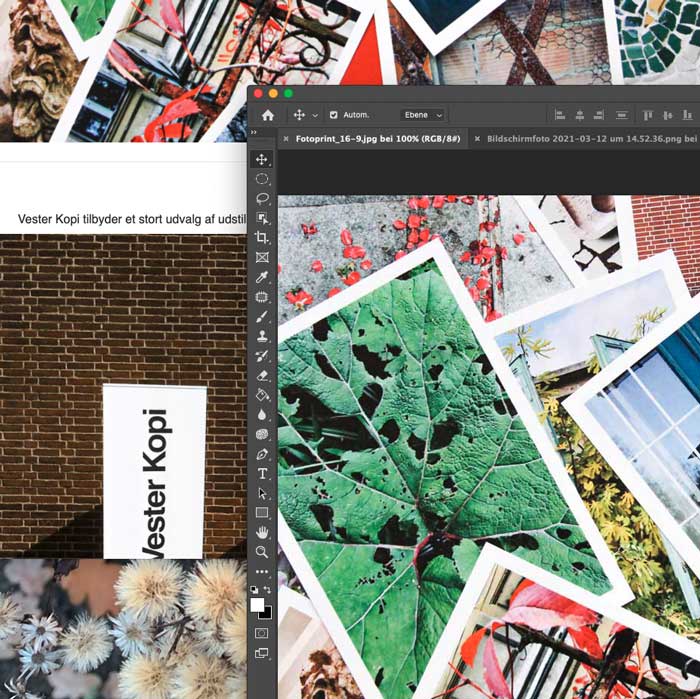
Task: Select the Lasso tool
Action: click(x=262, y=198)
